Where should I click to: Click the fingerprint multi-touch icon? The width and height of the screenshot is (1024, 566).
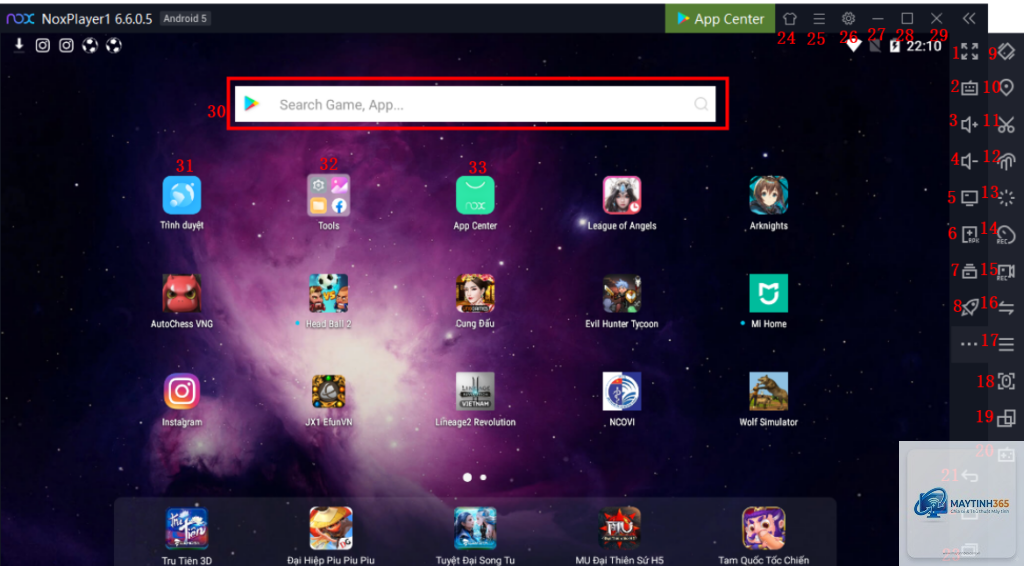1007,161
